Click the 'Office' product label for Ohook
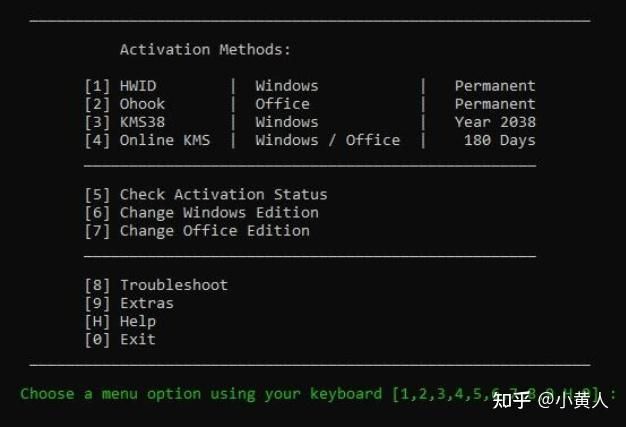The width and height of the screenshot is (626, 427). [282, 104]
